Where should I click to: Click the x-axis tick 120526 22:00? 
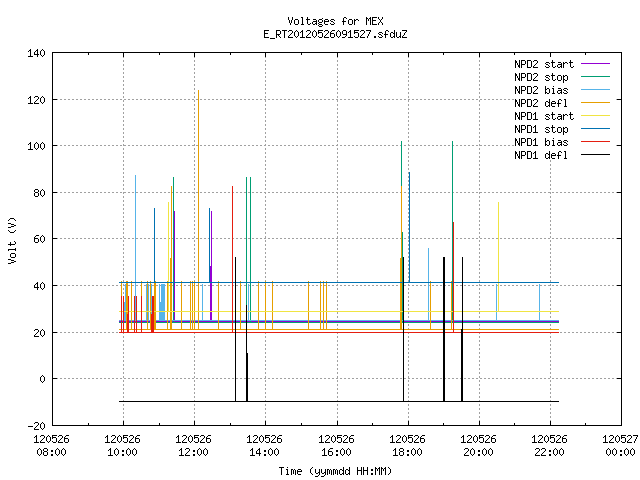(x=549, y=446)
